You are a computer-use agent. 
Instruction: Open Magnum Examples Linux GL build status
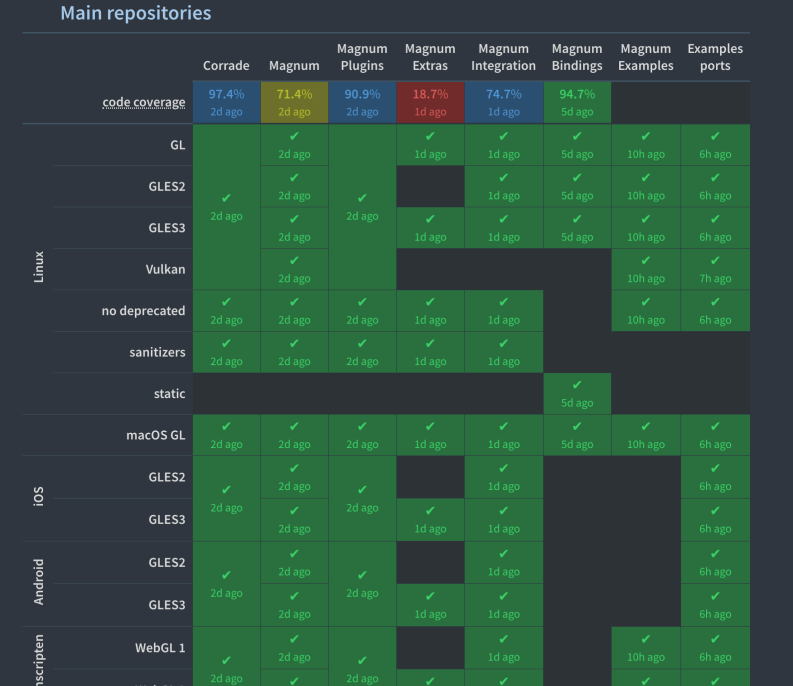(x=646, y=145)
